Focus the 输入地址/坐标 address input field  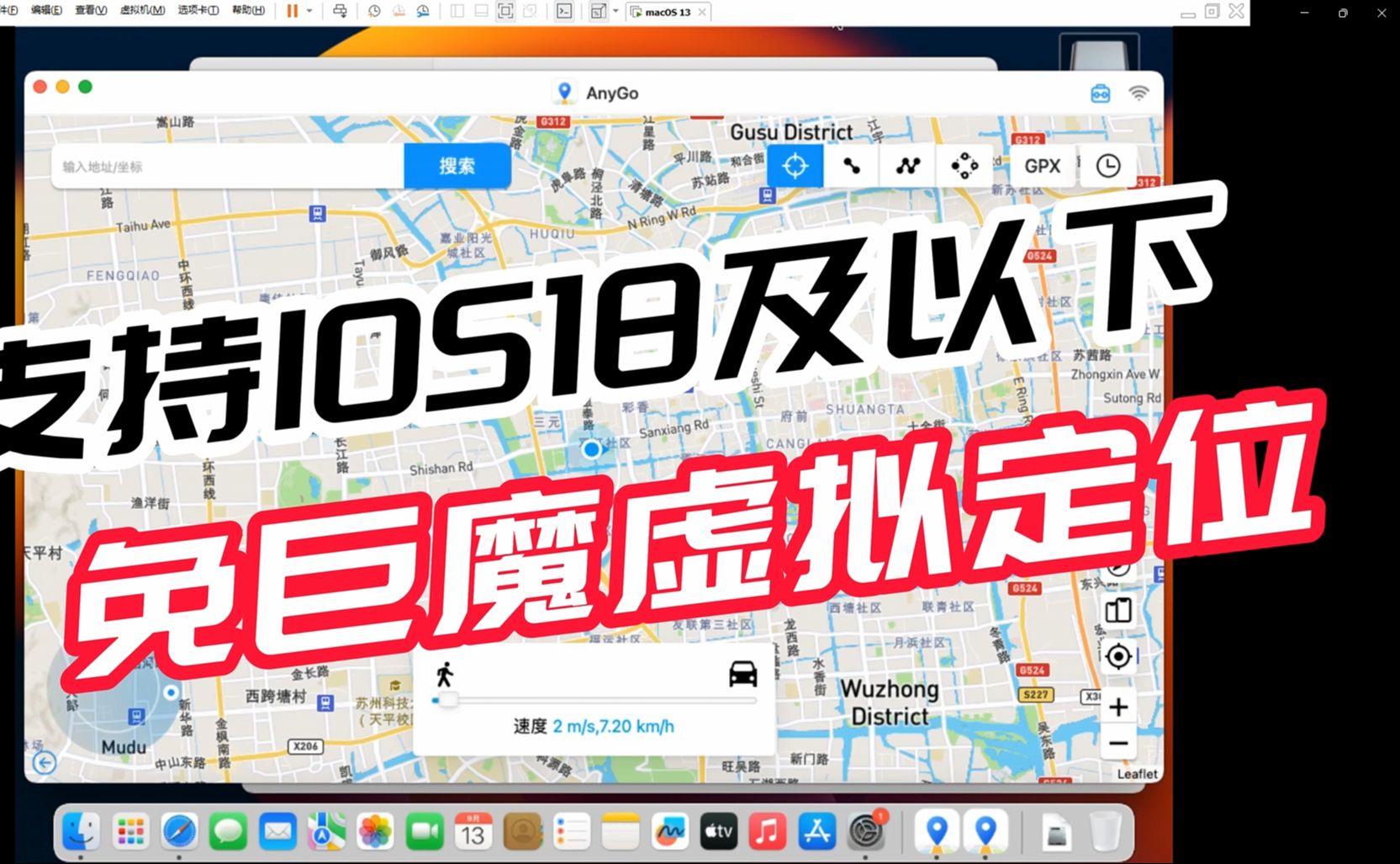click(x=228, y=167)
